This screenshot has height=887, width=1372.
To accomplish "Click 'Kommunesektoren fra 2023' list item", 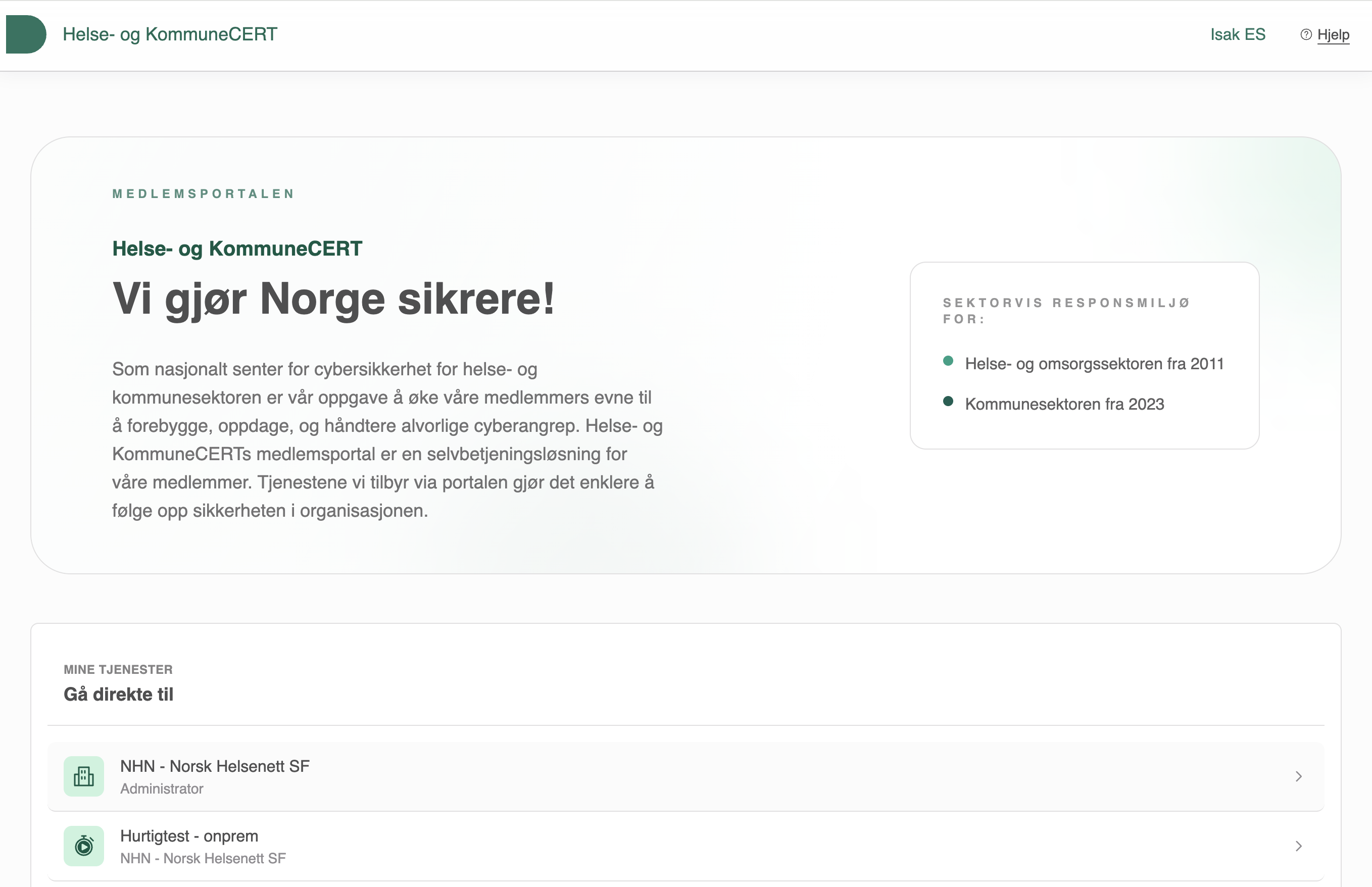I will click(1064, 404).
